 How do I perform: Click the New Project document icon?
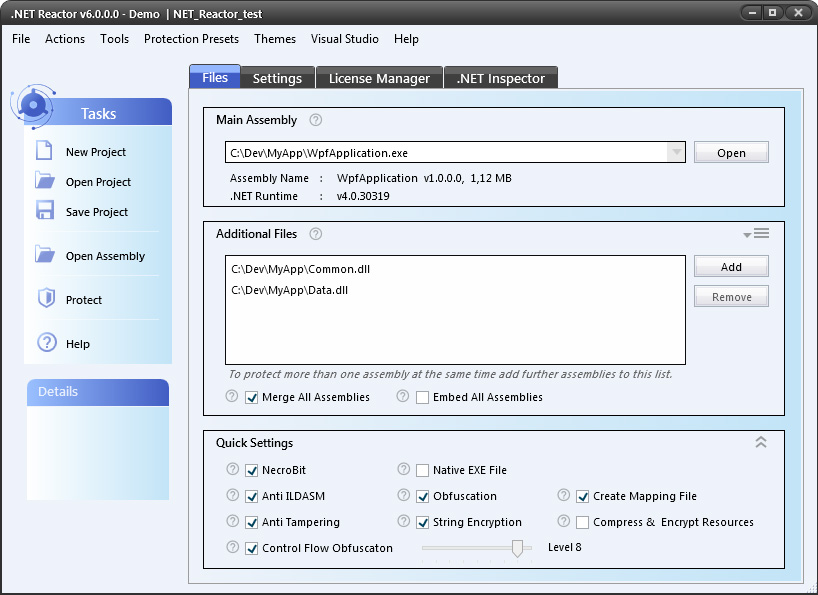coord(44,151)
